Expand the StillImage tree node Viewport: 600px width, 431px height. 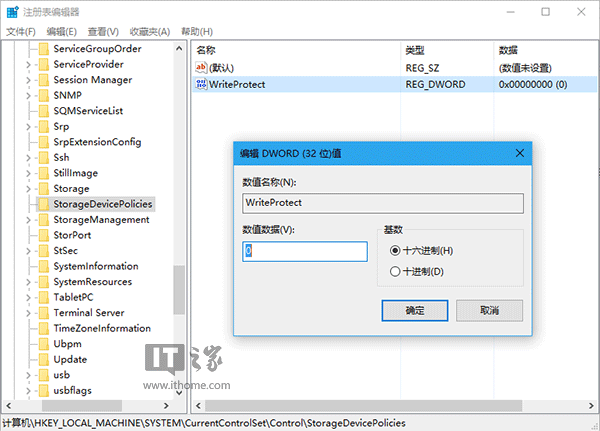click(28, 173)
